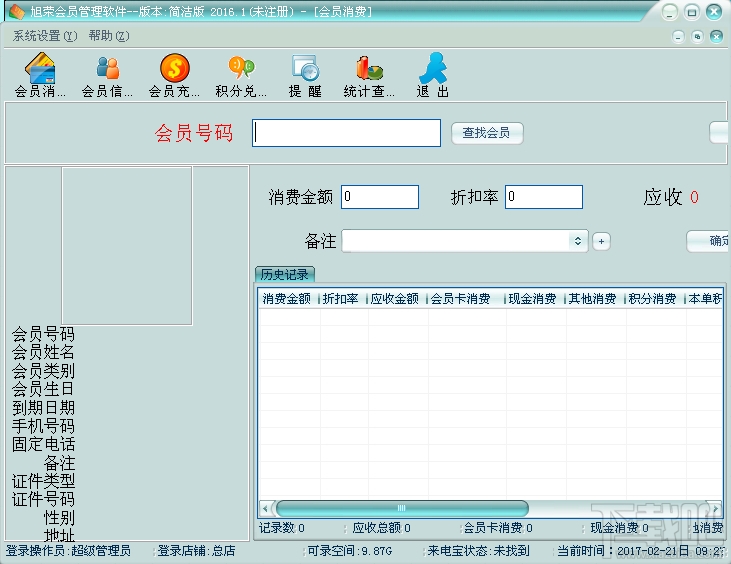Click the 消费金额 input box
Viewport: 731px width, 564px height.
tap(380, 197)
